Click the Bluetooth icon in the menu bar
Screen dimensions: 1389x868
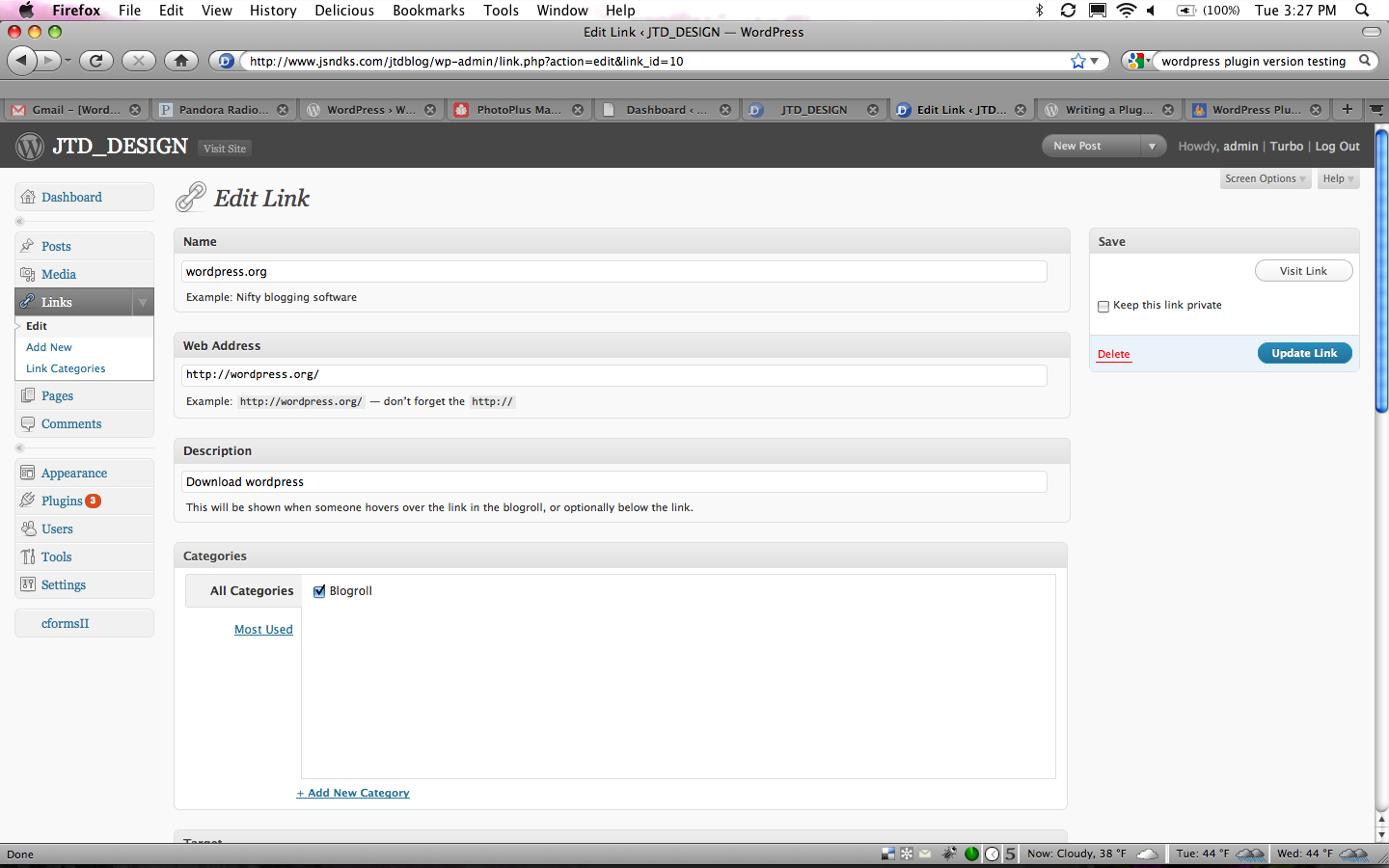1040,11
